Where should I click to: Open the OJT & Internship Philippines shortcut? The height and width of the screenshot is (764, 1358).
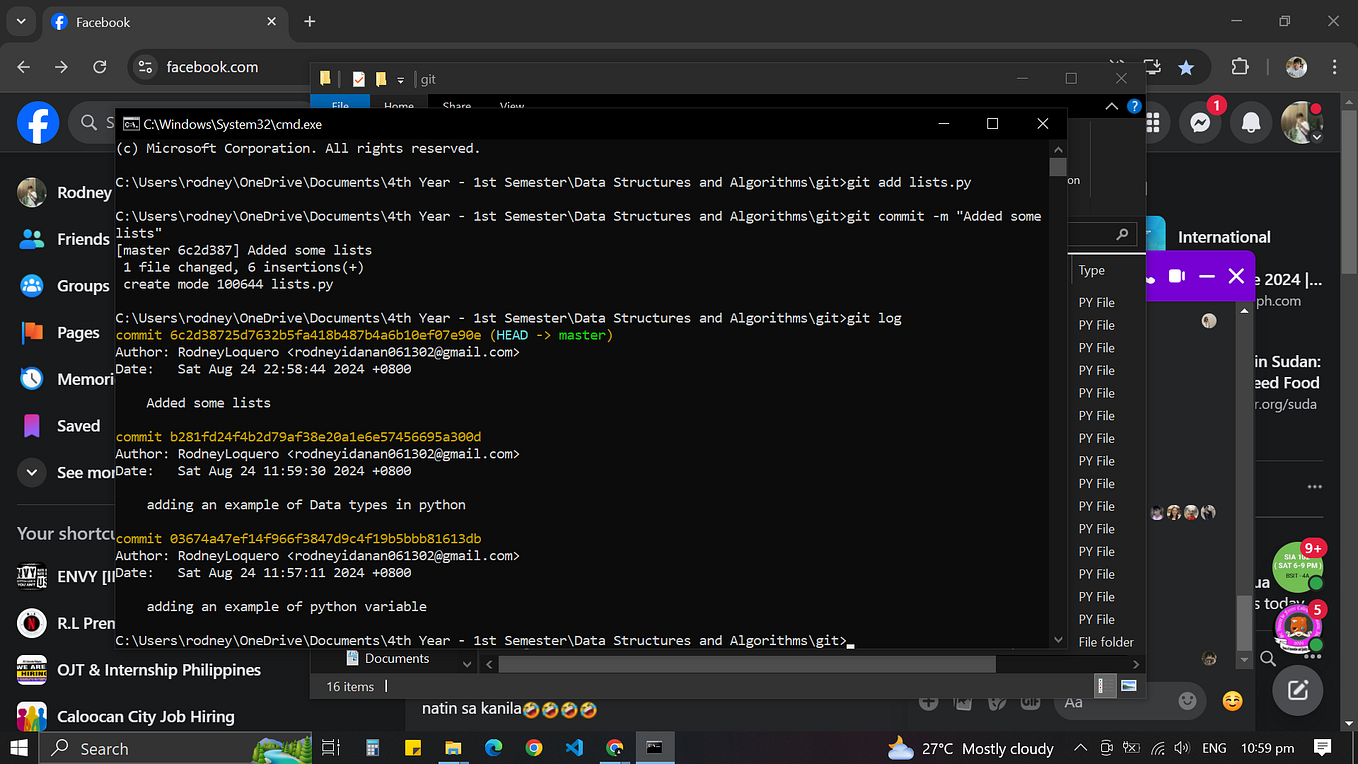160,669
